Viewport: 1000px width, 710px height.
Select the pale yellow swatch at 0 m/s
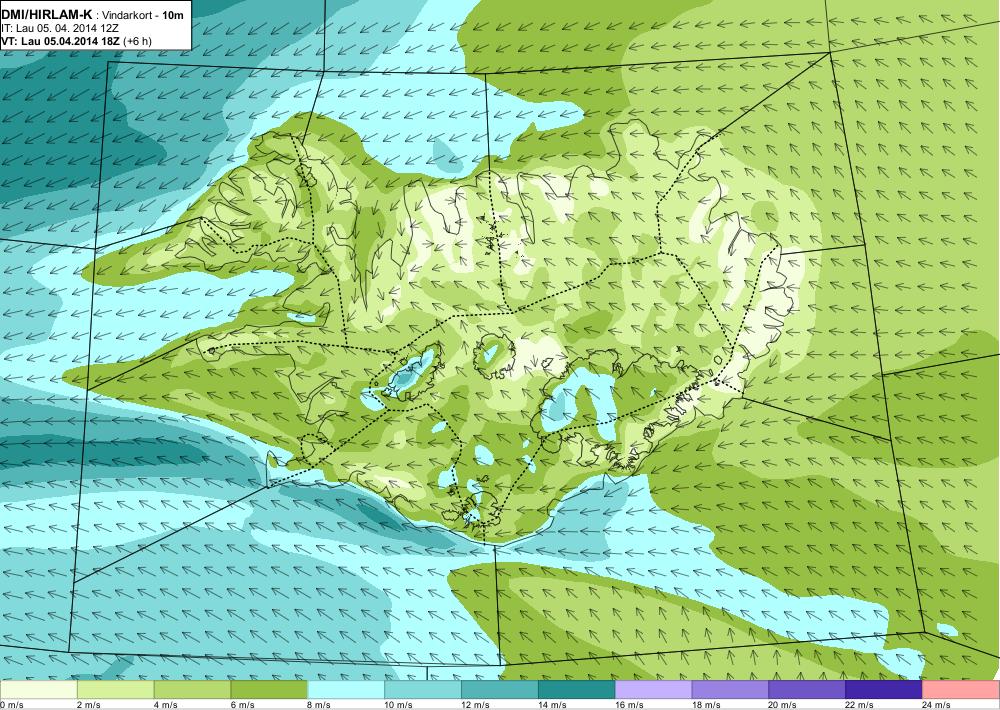coord(38,690)
